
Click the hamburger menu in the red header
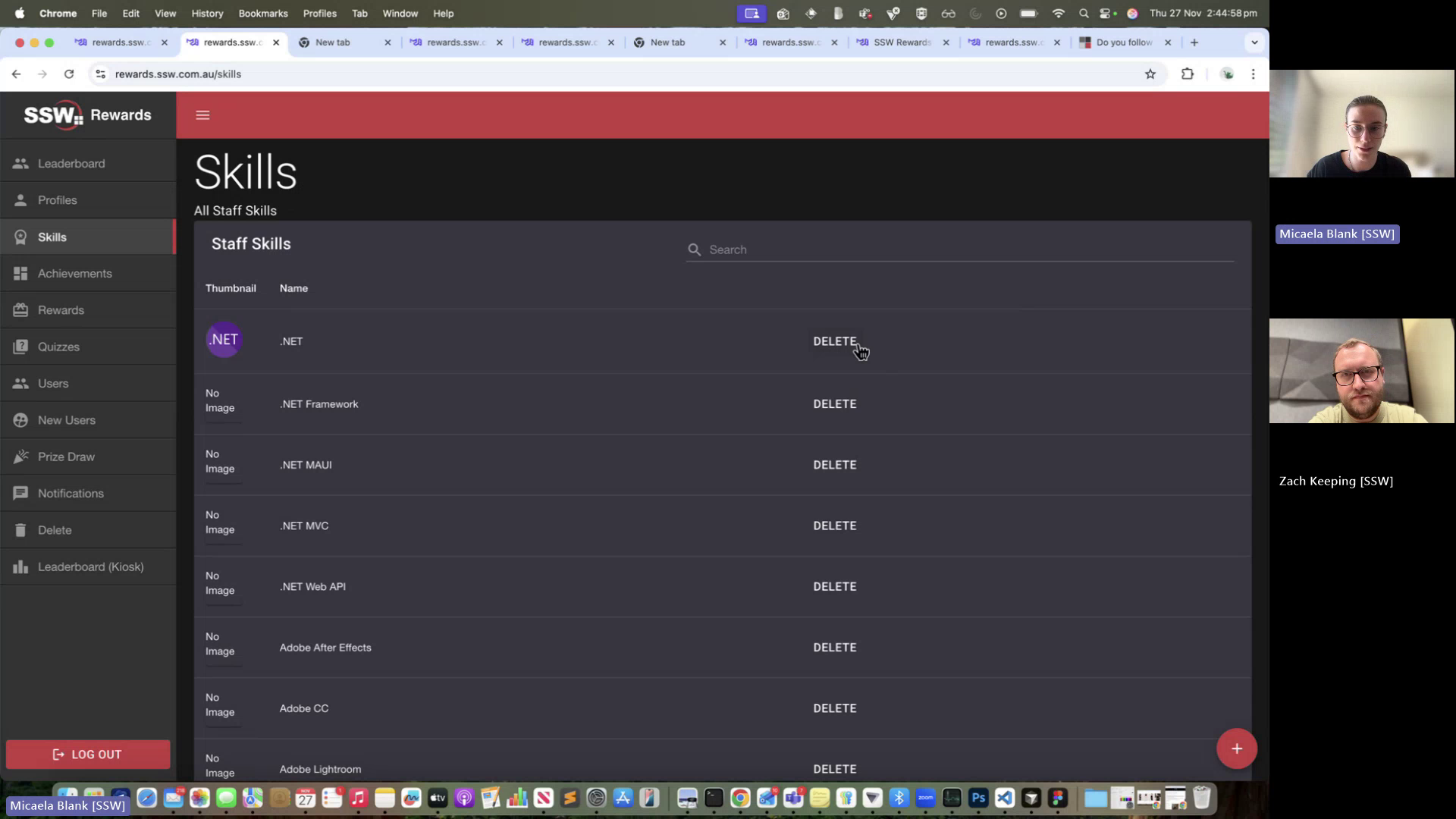[202, 115]
